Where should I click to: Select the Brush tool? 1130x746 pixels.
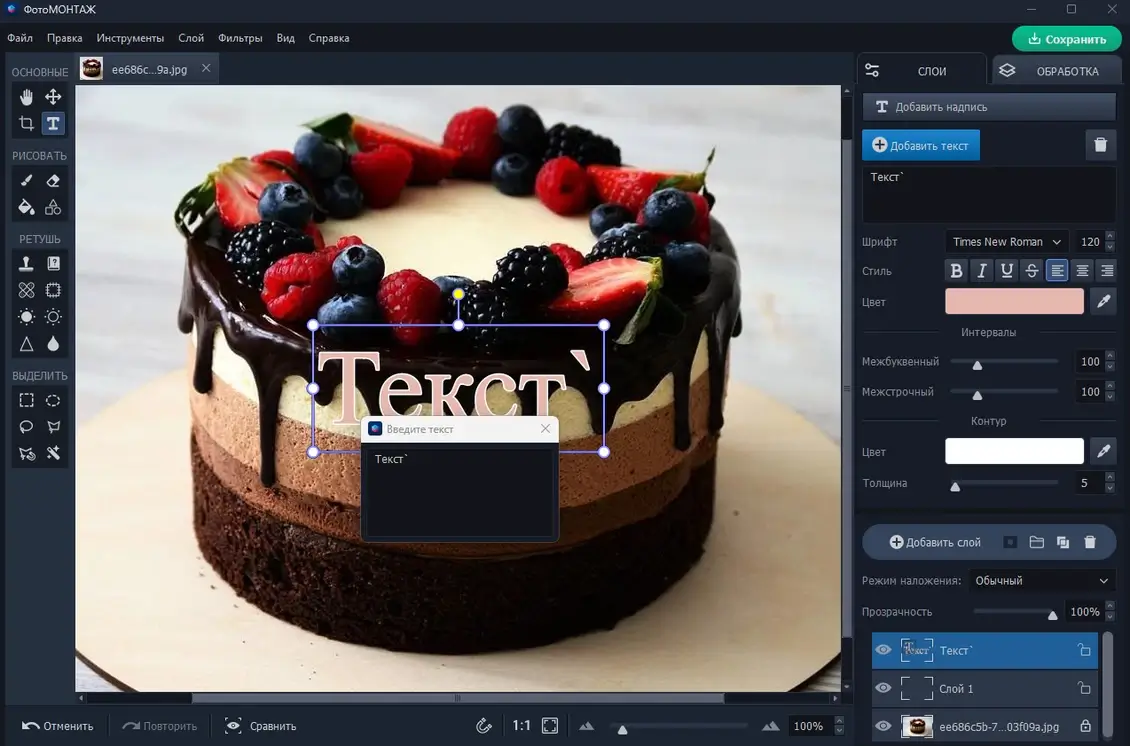(x=27, y=181)
